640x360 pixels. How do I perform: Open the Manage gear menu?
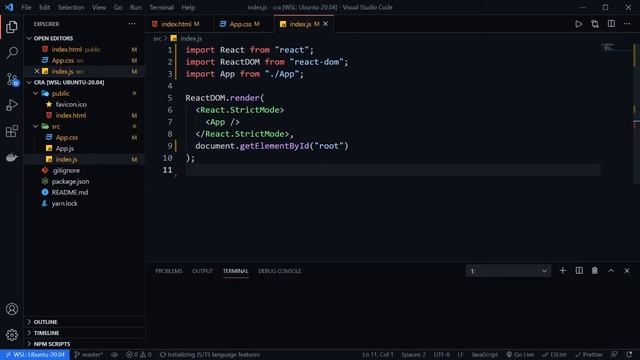point(12,335)
